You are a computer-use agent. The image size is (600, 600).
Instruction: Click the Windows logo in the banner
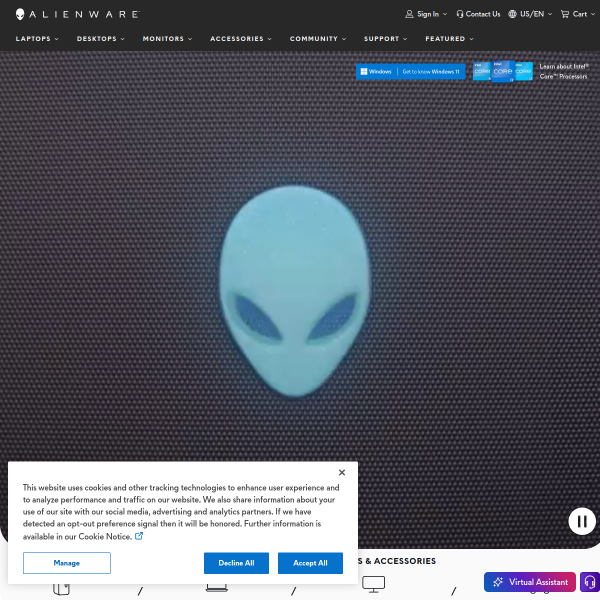[364, 72]
